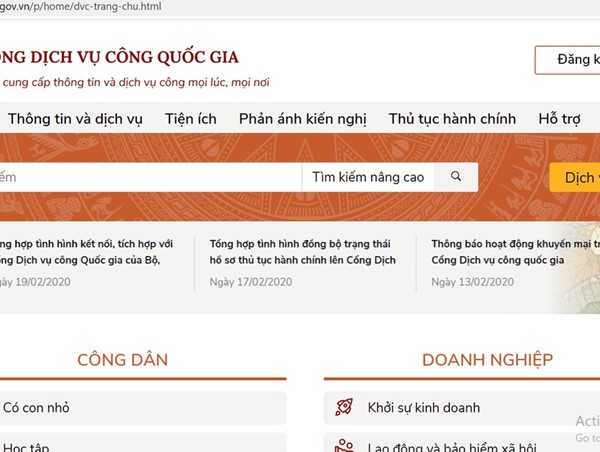Select the DOANH NGHIỆP heading tab
600x452 pixels.
[x=488, y=360]
